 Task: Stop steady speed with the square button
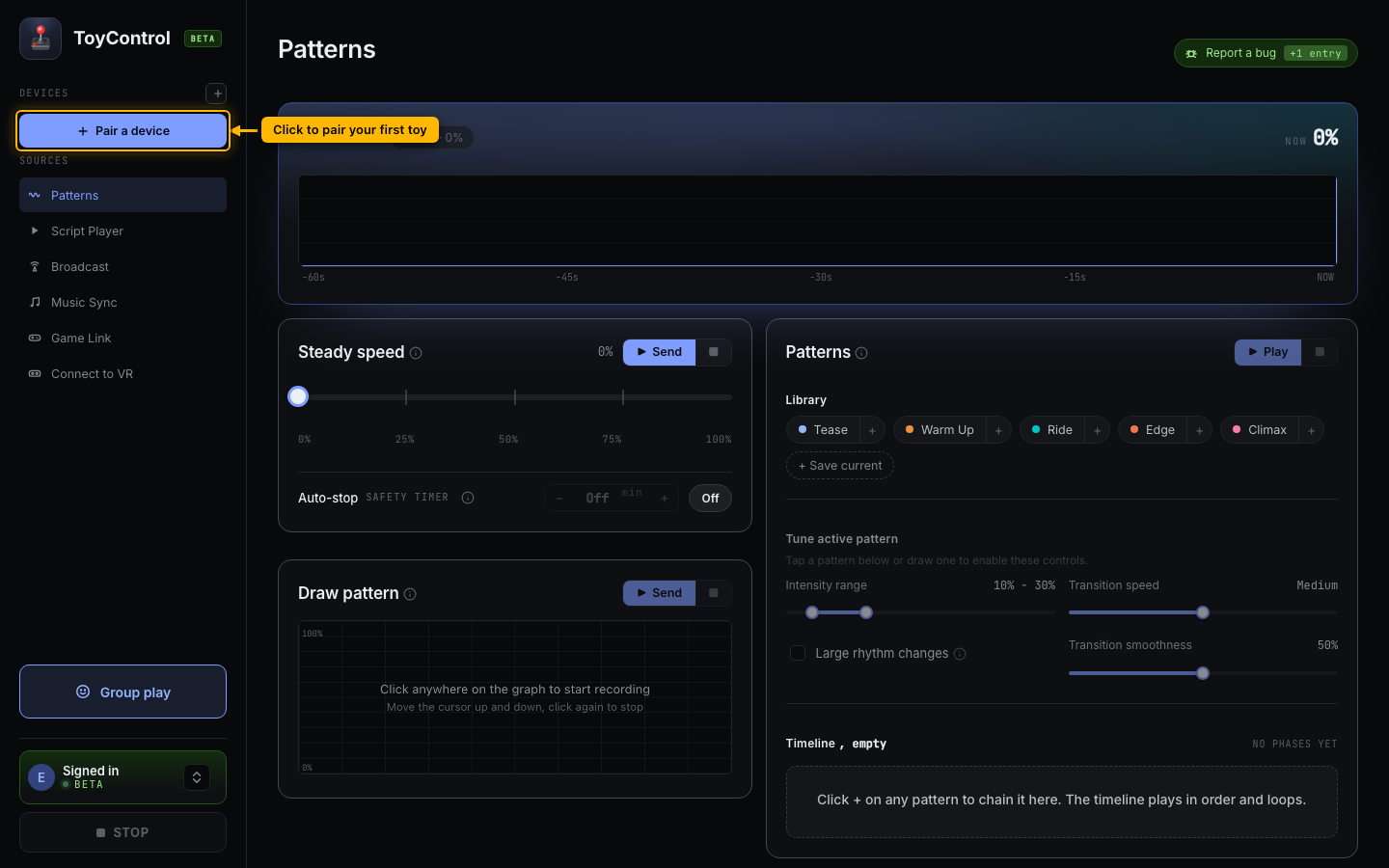click(x=714, y=352)
